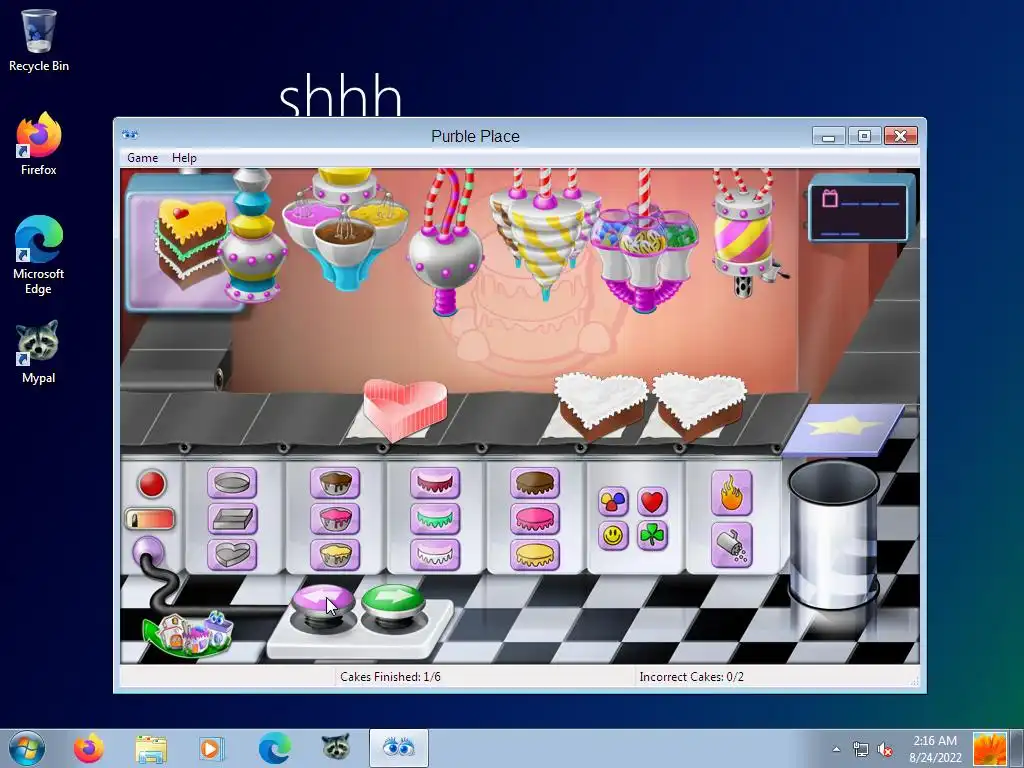Maximize the Purble Place window

click(x=864, y=136)
